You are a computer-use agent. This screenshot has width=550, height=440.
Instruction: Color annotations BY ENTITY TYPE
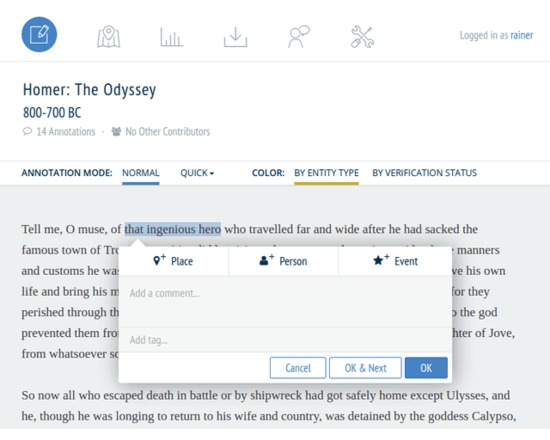[x=326, y=173]
